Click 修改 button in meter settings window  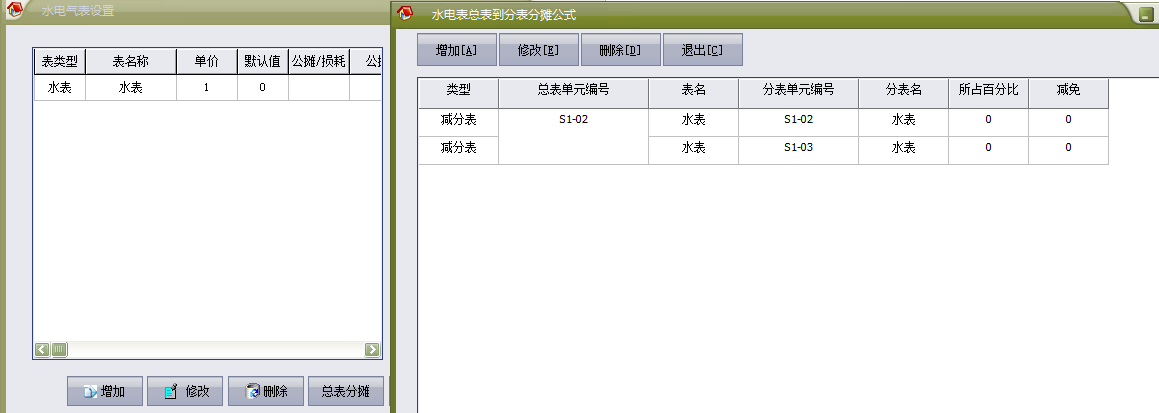[x=185, y=392]
